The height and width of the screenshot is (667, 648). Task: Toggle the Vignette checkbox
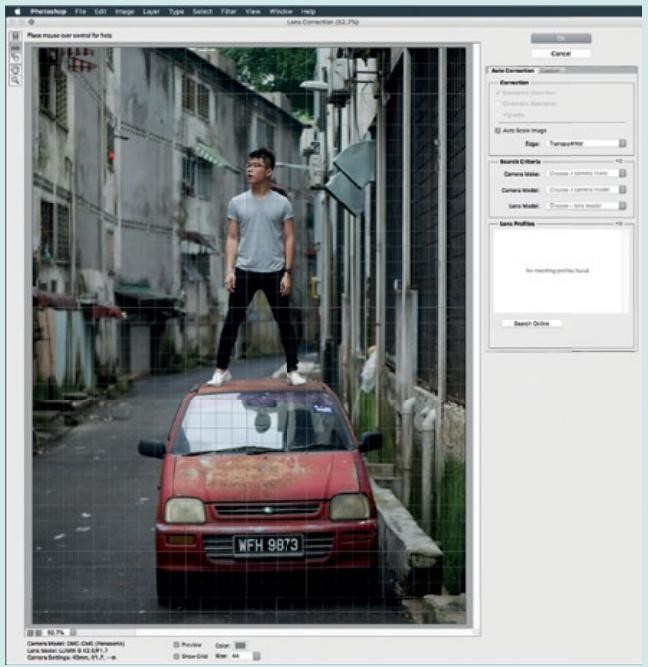tap(498, 115)
